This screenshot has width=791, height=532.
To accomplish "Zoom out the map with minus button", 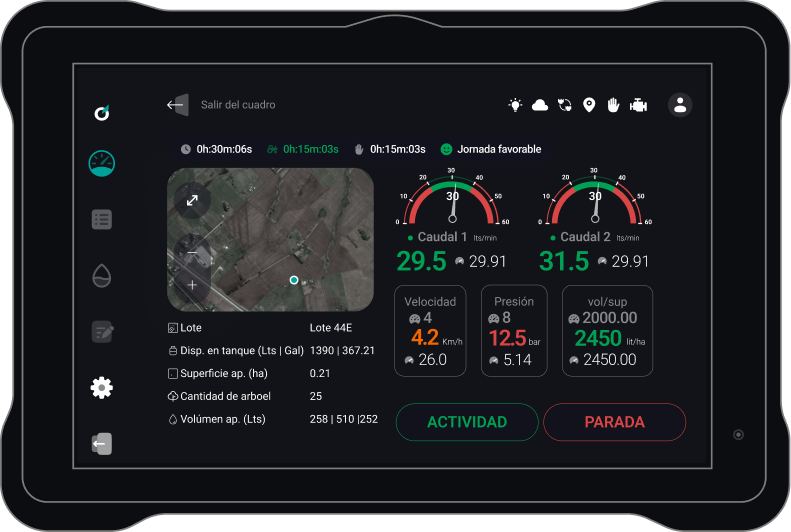I will click(192, 253).
